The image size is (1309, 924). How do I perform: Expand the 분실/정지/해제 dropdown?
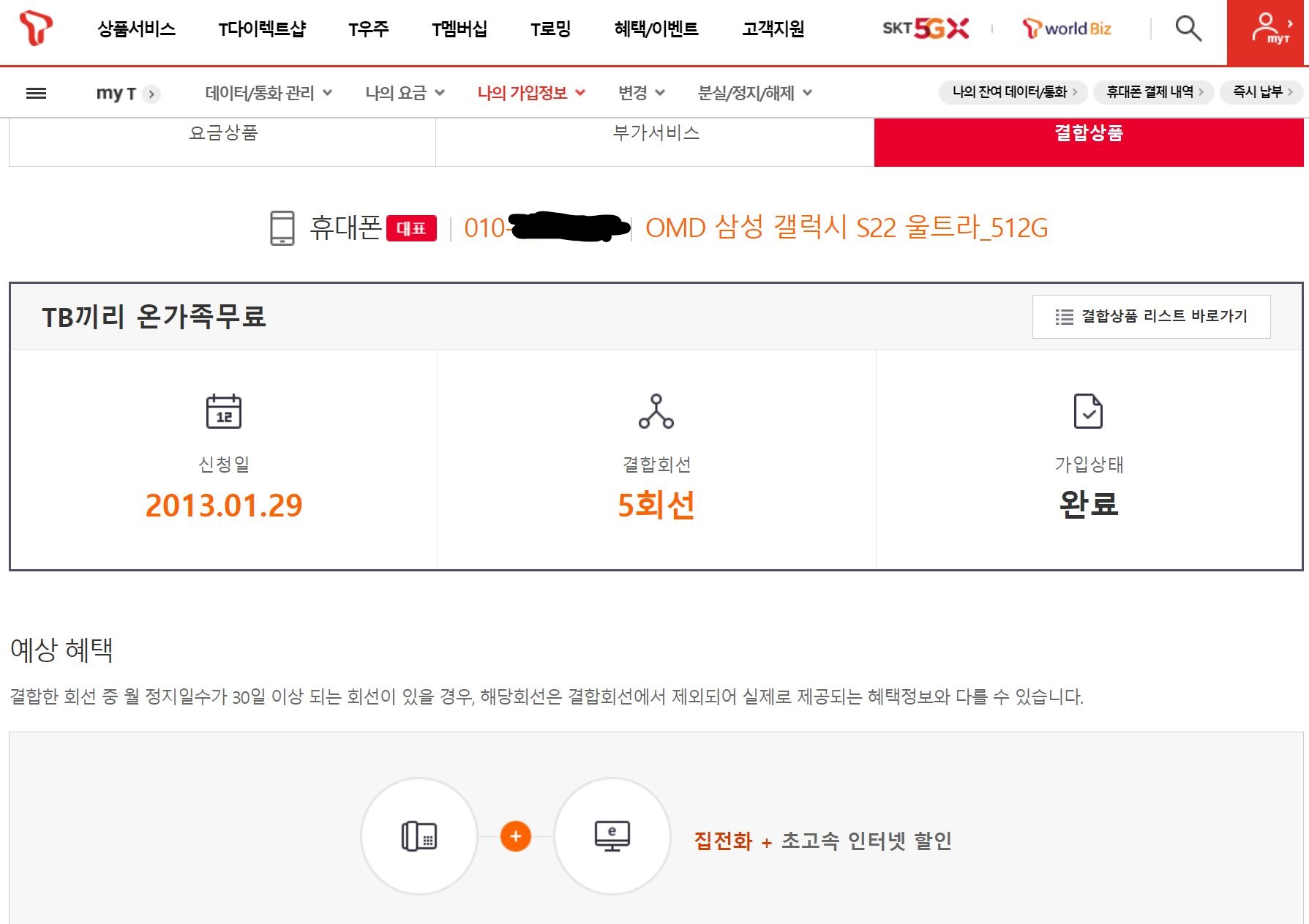tap(754, 93)
